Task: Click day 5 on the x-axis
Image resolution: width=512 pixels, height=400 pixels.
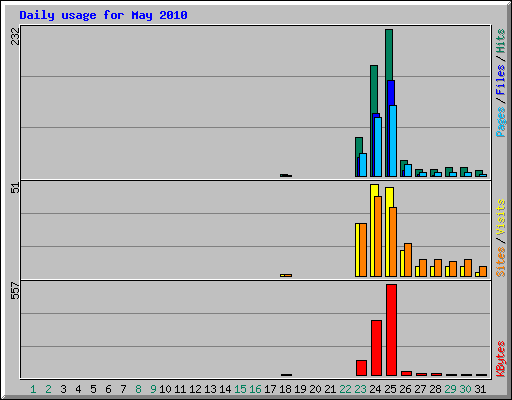Action: click(x=93, y=389)
